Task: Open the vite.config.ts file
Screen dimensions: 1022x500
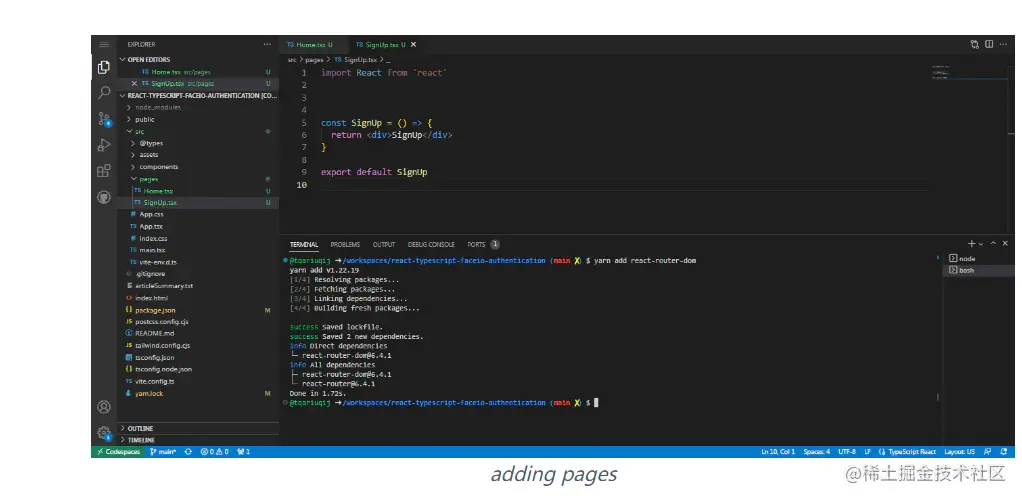Action: (198, 381)
